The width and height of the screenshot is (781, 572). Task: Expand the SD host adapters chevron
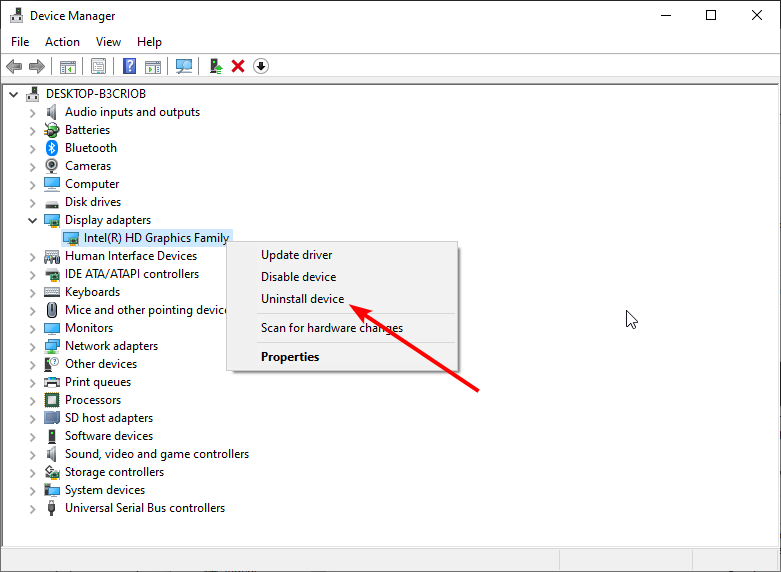pyautogui.click(x=32, y=419)
